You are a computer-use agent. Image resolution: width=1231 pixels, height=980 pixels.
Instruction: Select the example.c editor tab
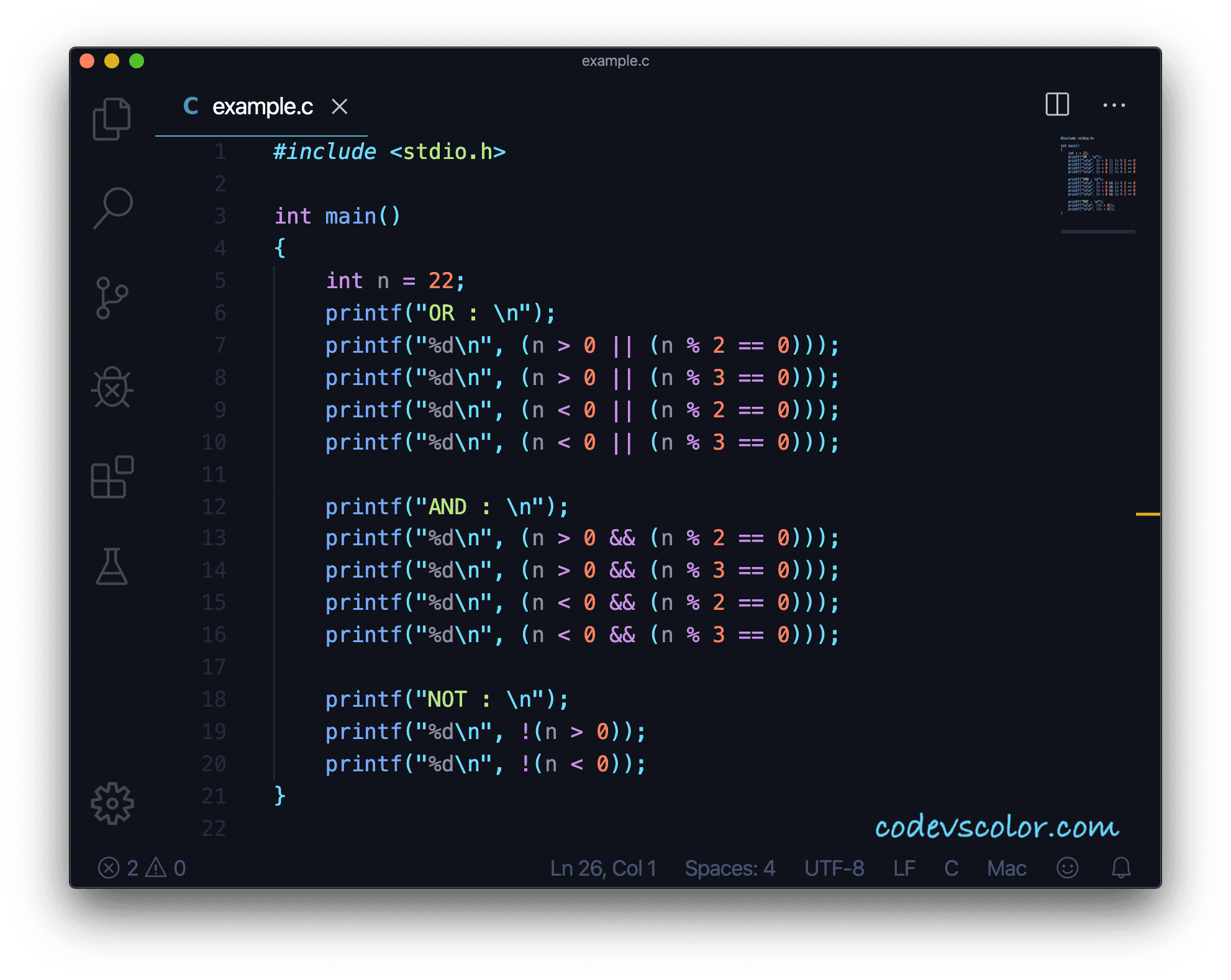262,107
